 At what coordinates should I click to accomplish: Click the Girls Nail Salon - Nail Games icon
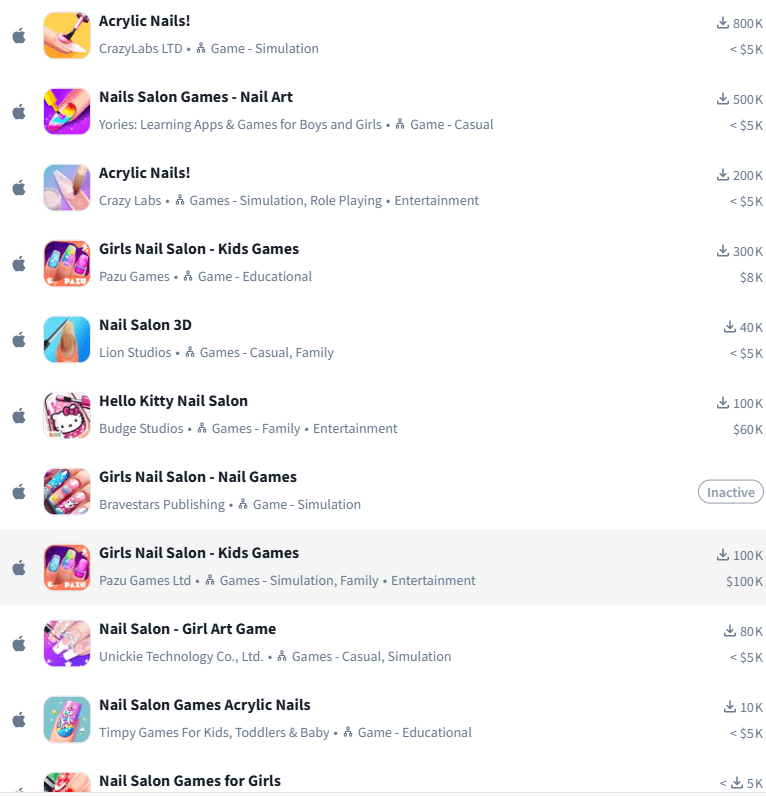[67, 491]
